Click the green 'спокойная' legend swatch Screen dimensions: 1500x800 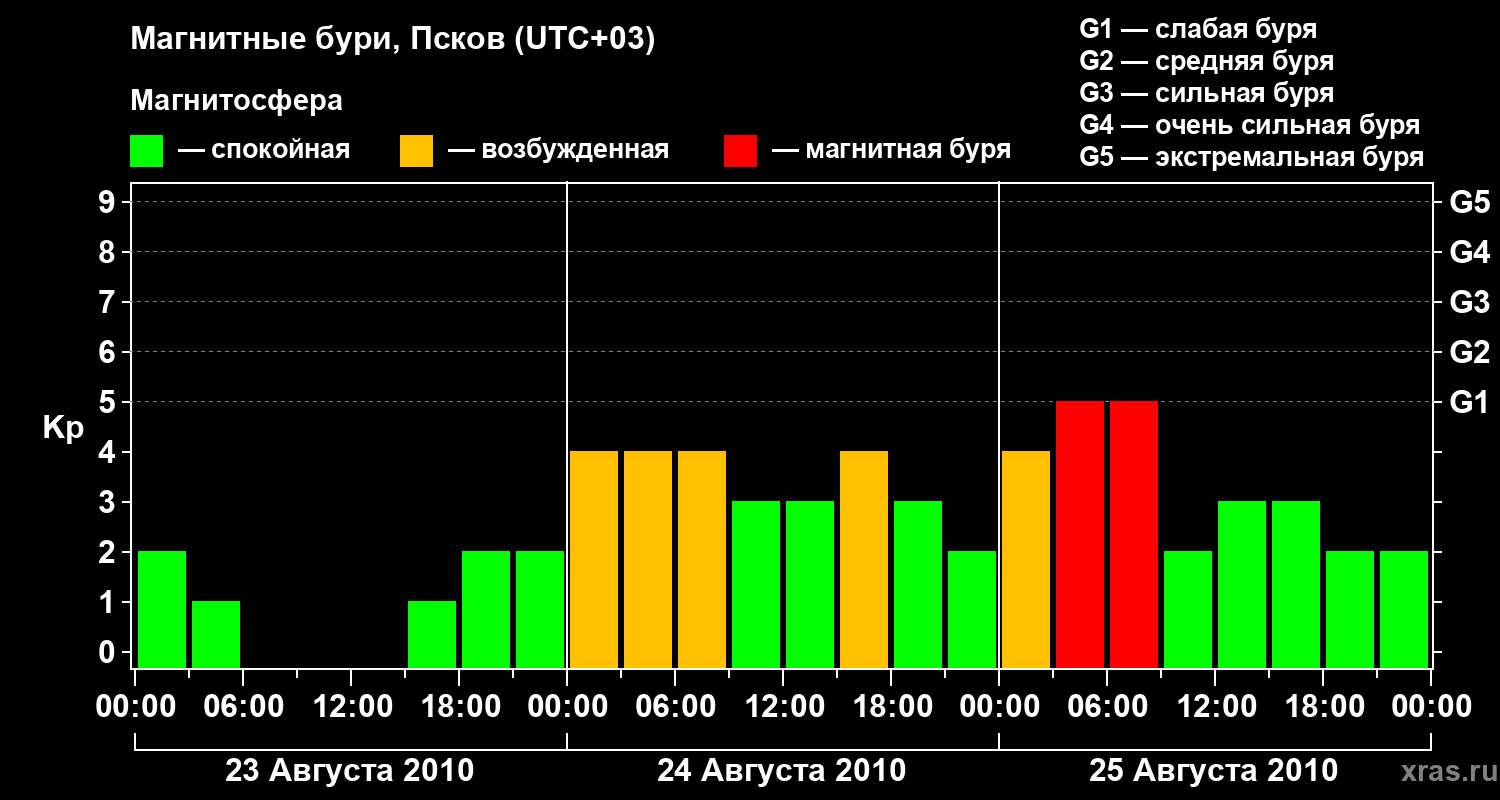coord(146,150)
